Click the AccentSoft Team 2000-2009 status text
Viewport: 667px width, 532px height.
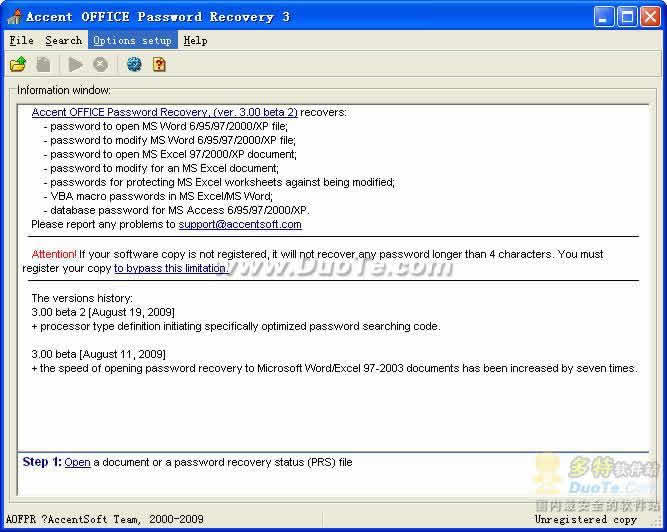(105, 519)
